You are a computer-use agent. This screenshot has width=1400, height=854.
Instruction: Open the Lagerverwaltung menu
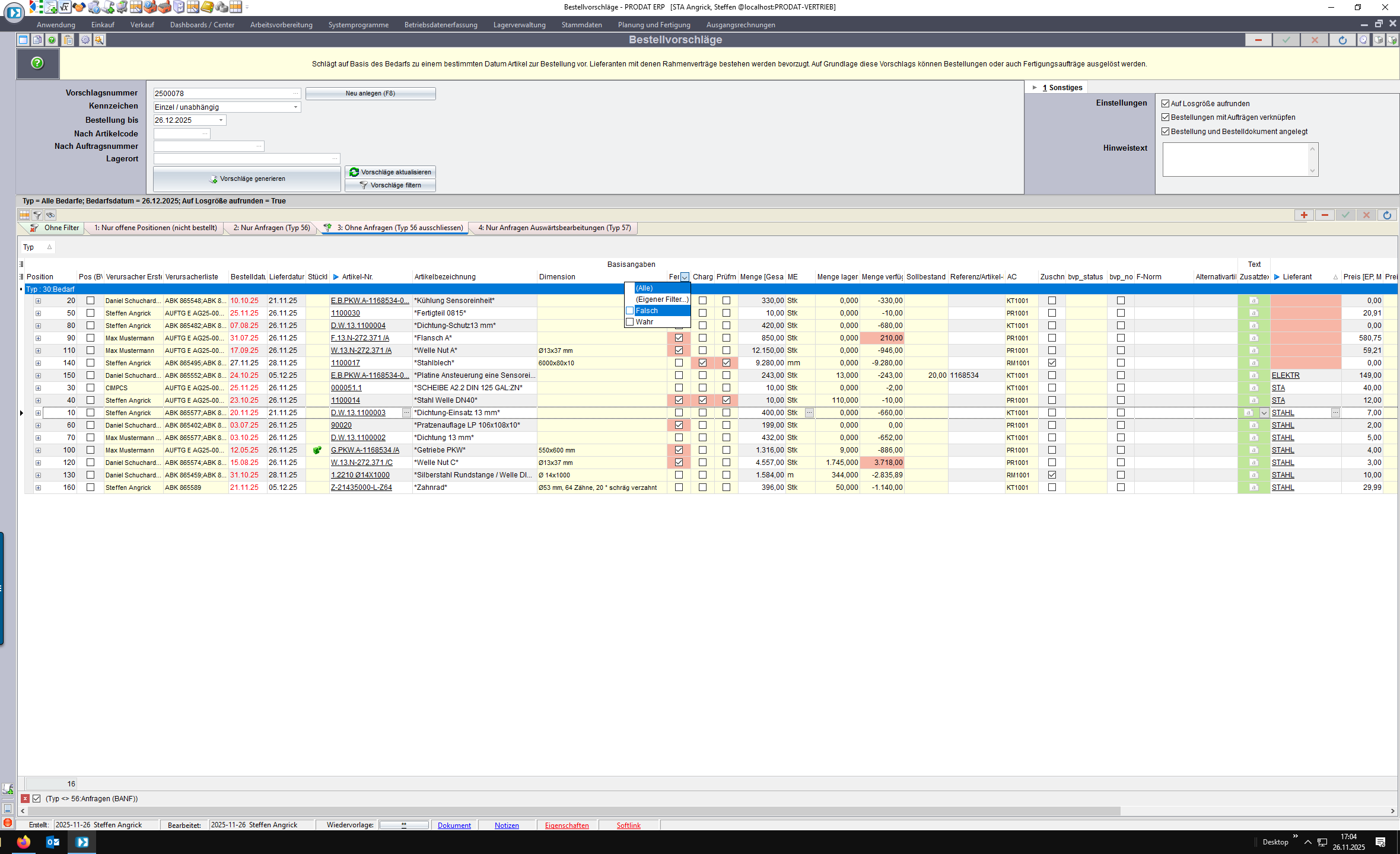pos(519,25)
